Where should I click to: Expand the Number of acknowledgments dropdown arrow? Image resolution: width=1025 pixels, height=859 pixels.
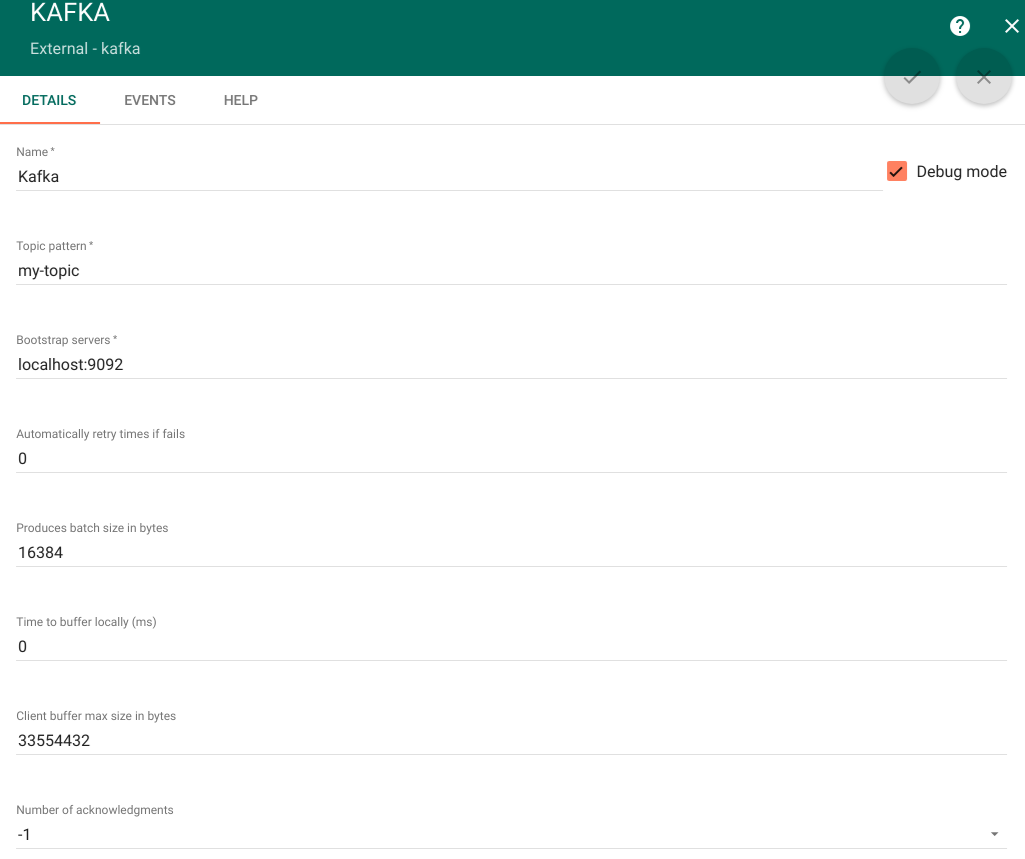(994, 834)
